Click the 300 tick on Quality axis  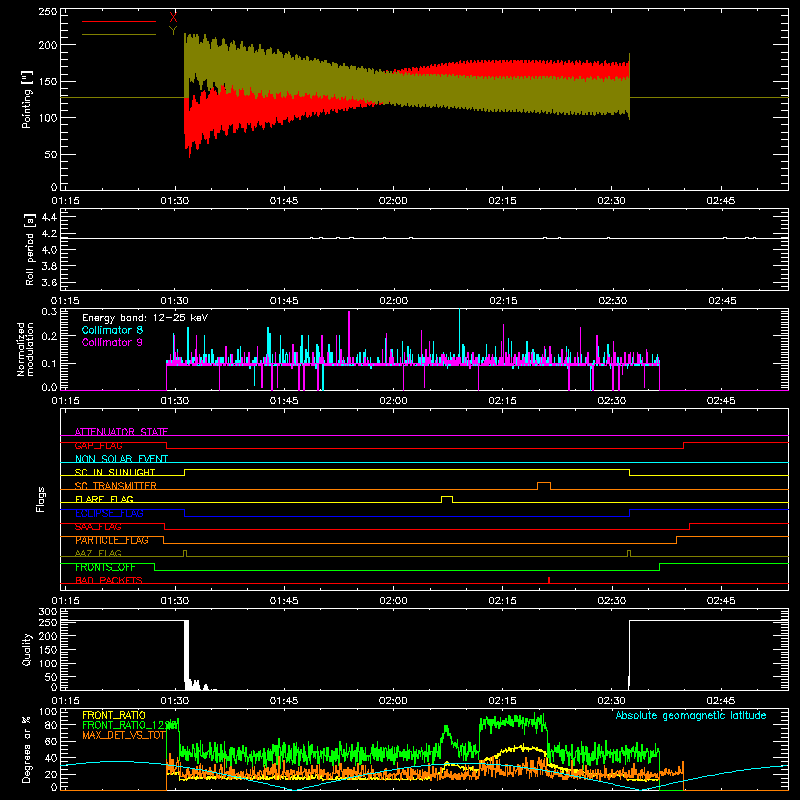(48, 612)
